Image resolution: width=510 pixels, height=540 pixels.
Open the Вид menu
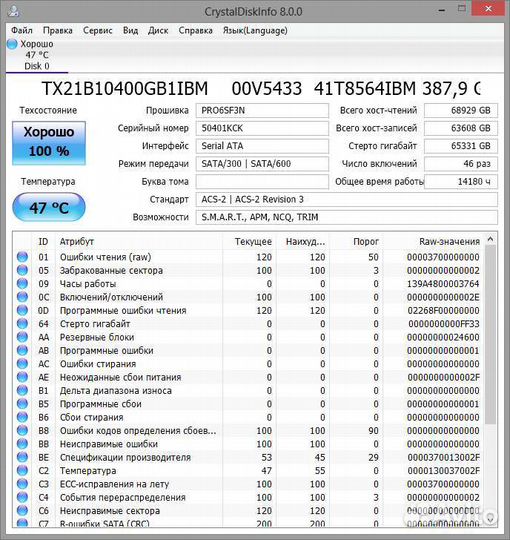(131, 30)
